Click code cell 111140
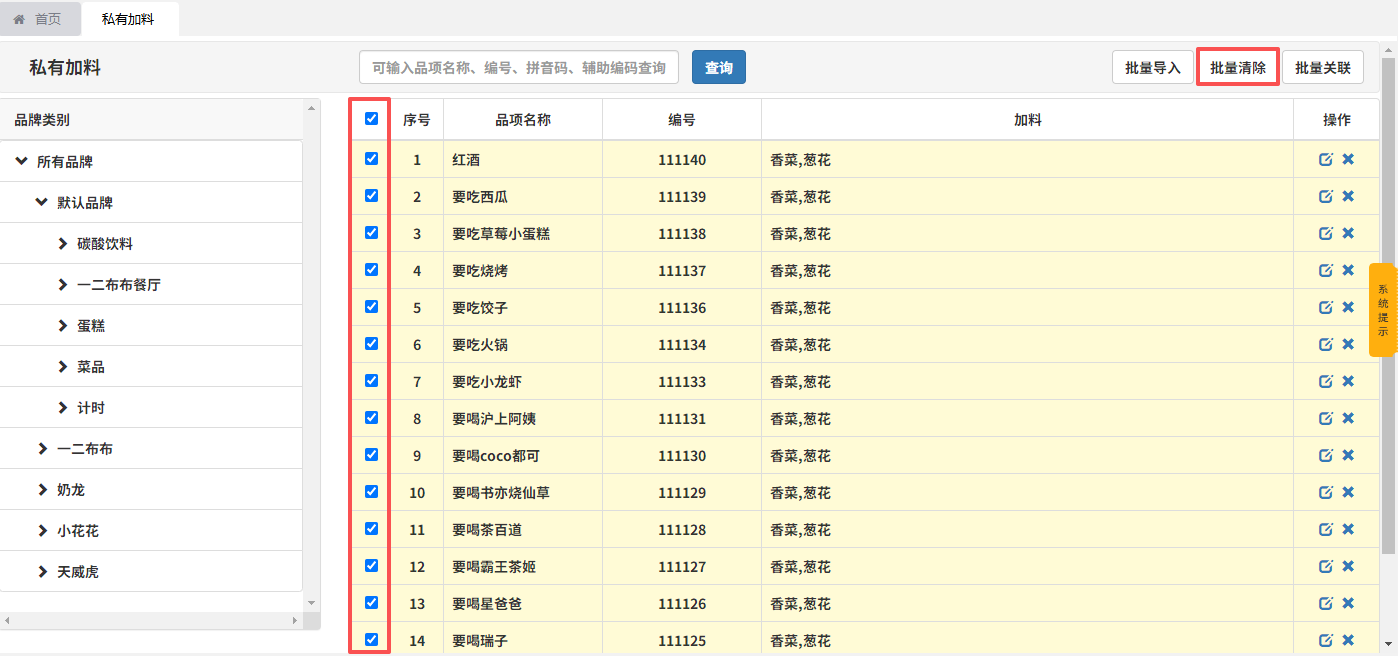 (x=682, y=160)
